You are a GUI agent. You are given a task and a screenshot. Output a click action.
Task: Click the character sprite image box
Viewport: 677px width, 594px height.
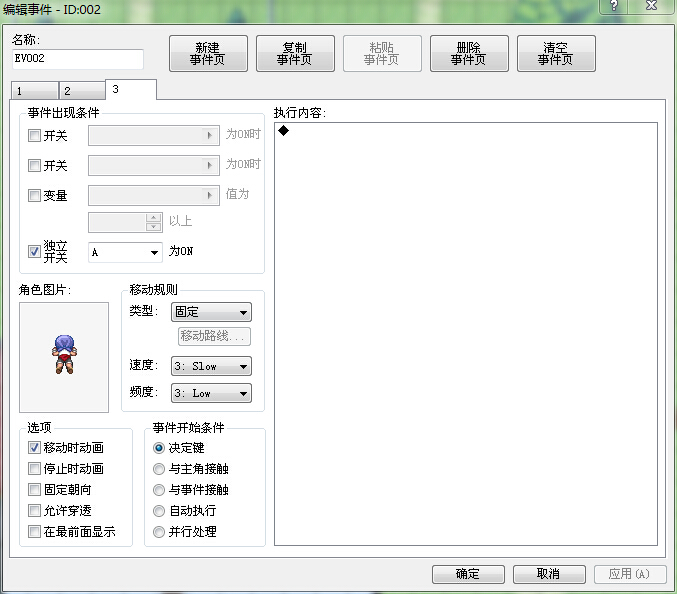coord(64,357)
